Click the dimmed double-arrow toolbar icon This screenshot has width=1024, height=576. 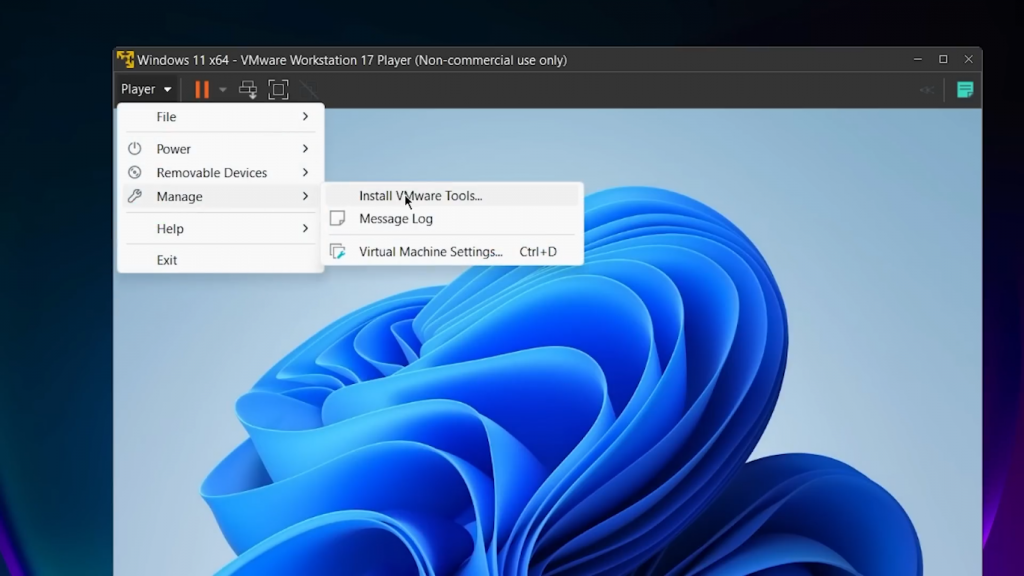(x=926, y=89)
